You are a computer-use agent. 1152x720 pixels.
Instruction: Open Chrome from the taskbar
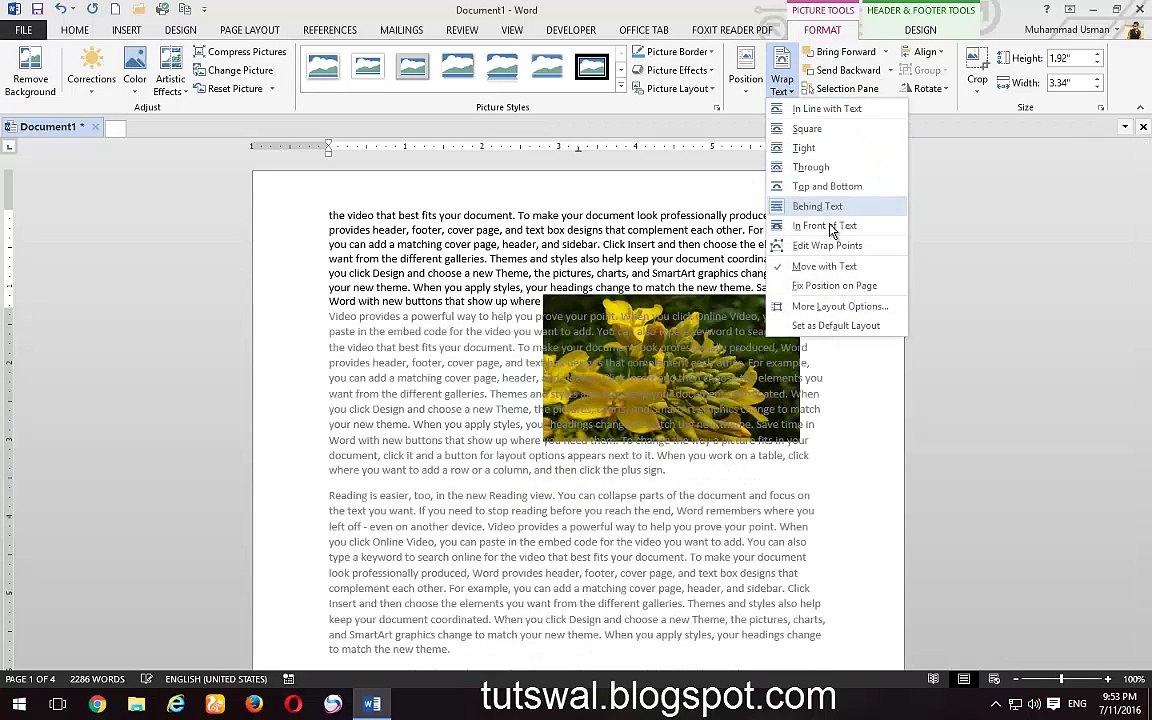(97, 704)
